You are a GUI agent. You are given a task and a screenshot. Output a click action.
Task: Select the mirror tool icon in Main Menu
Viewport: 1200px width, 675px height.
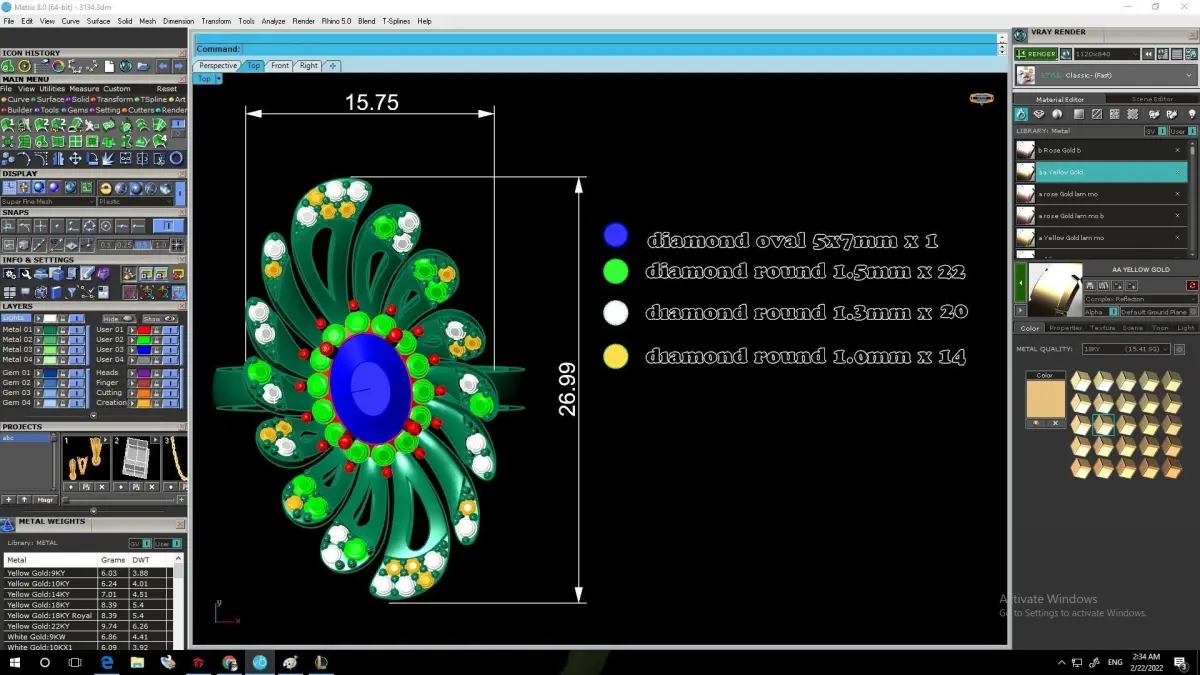tap(58, 158)
